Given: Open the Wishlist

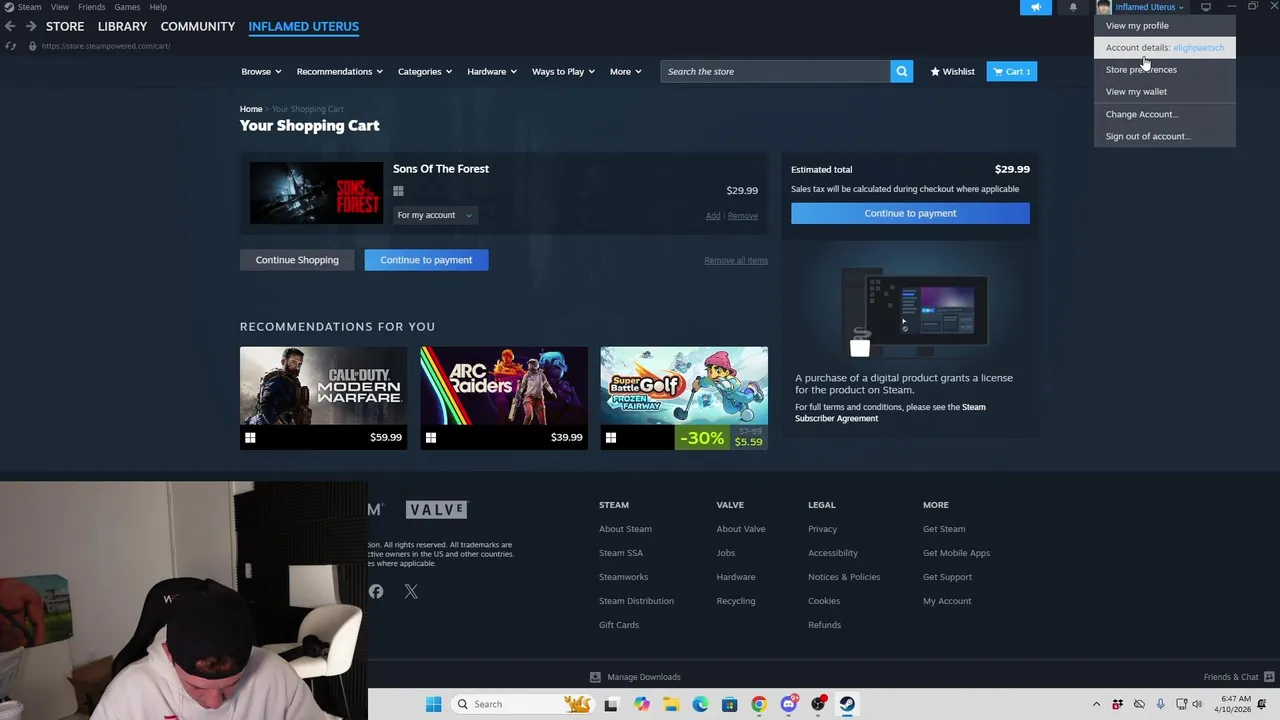Looking at the screenshot, I should [x=952, y=71].
